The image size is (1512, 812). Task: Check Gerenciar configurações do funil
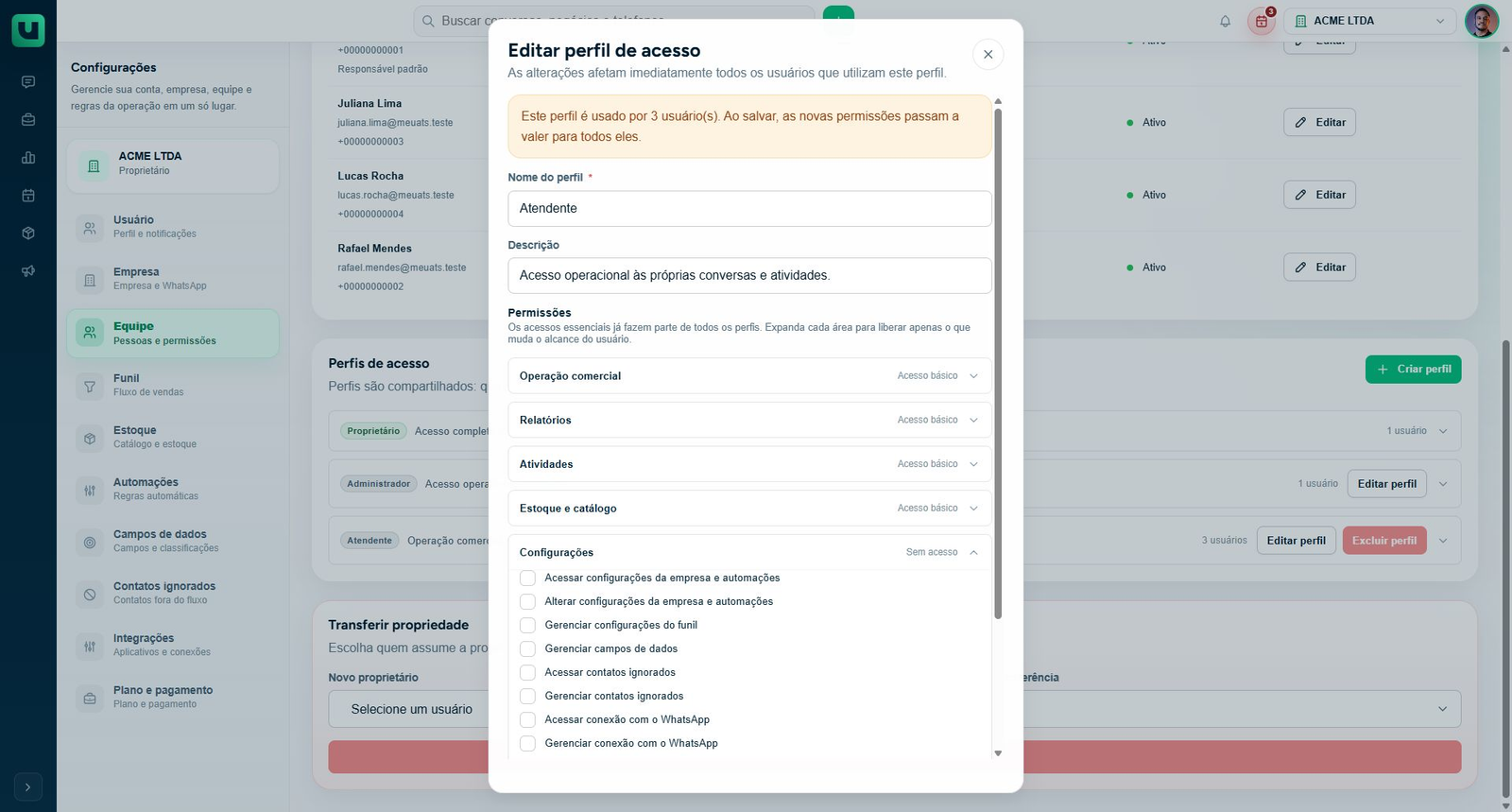[x=527, y=625]
